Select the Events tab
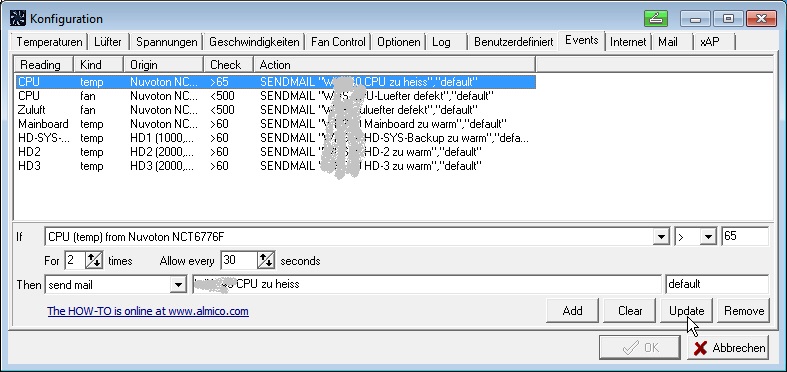787x372 pixels. point(582,40)
